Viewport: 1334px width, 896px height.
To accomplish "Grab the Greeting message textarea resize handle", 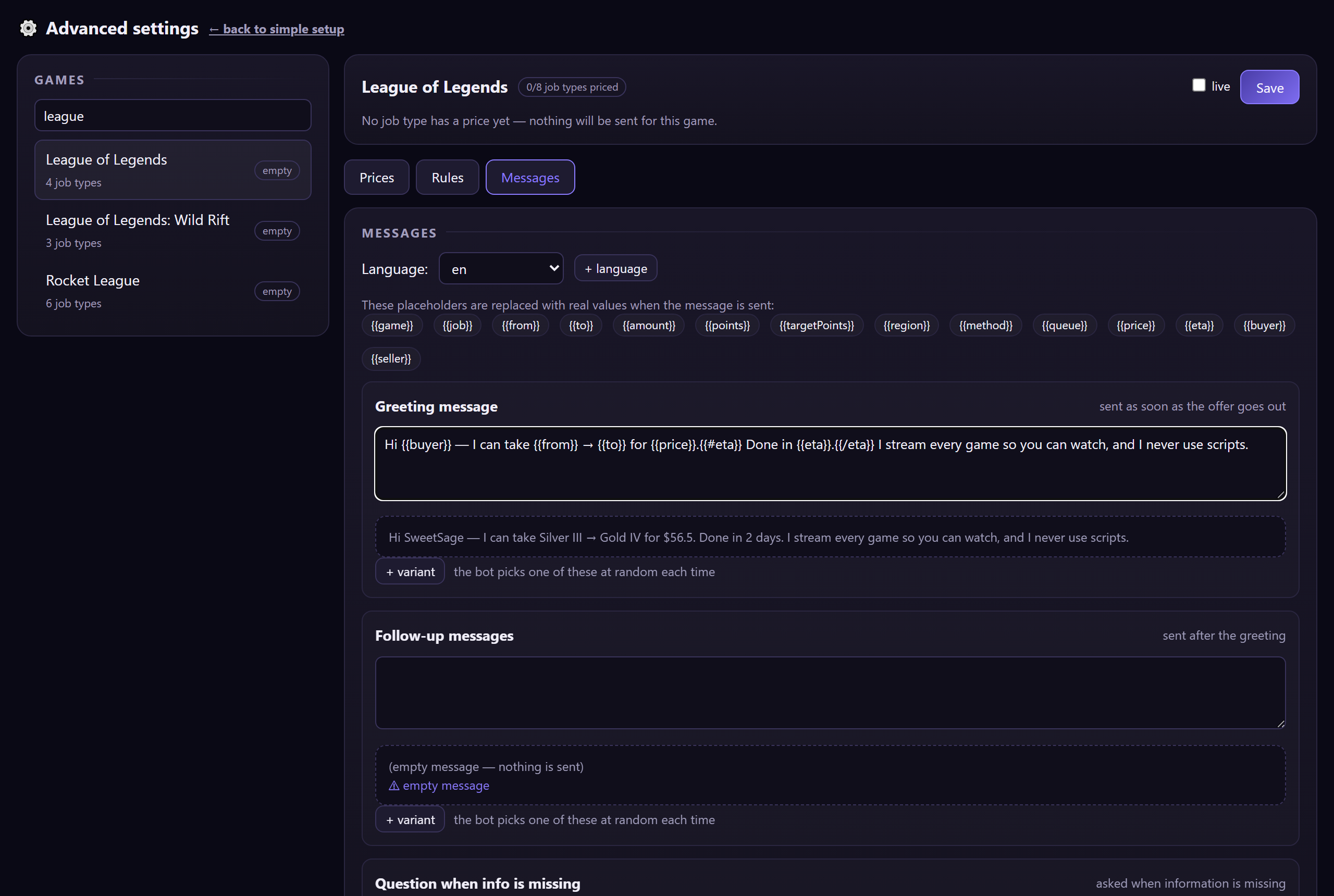I will tap(1281, 495).
